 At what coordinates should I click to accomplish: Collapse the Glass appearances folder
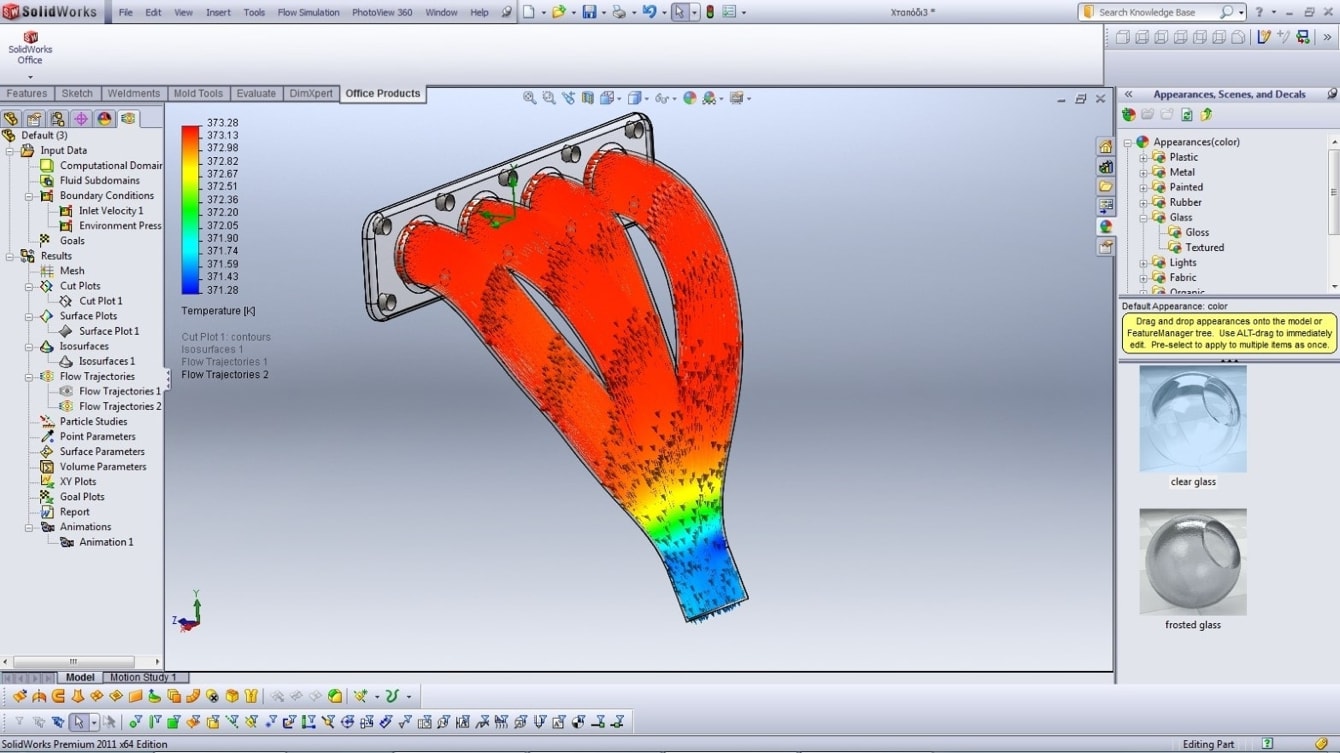click(x=1144, y=217)
